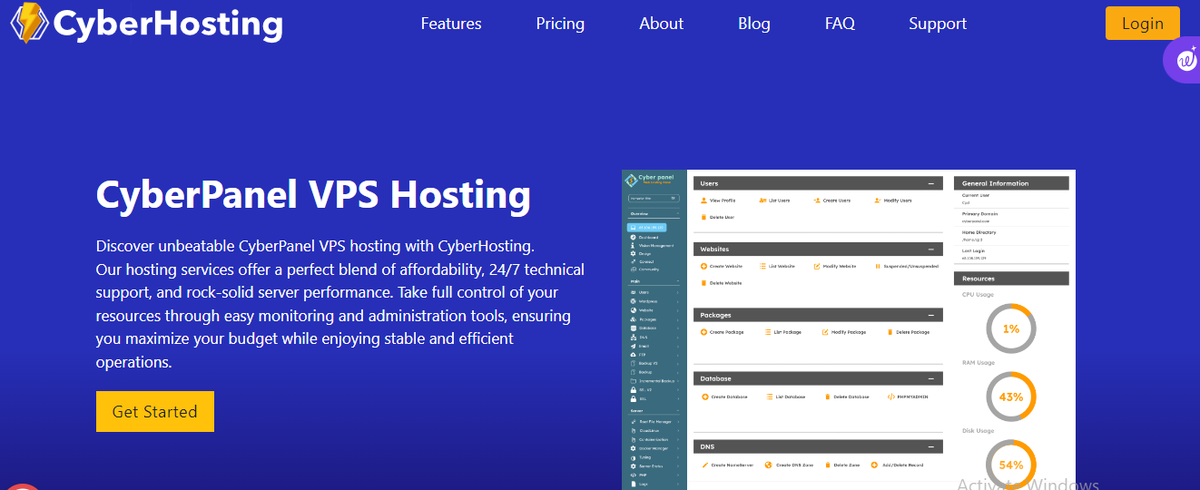The image size is (1200, 490).
Task: Click the Resources panel header
Action: [x=1011, y=278]
